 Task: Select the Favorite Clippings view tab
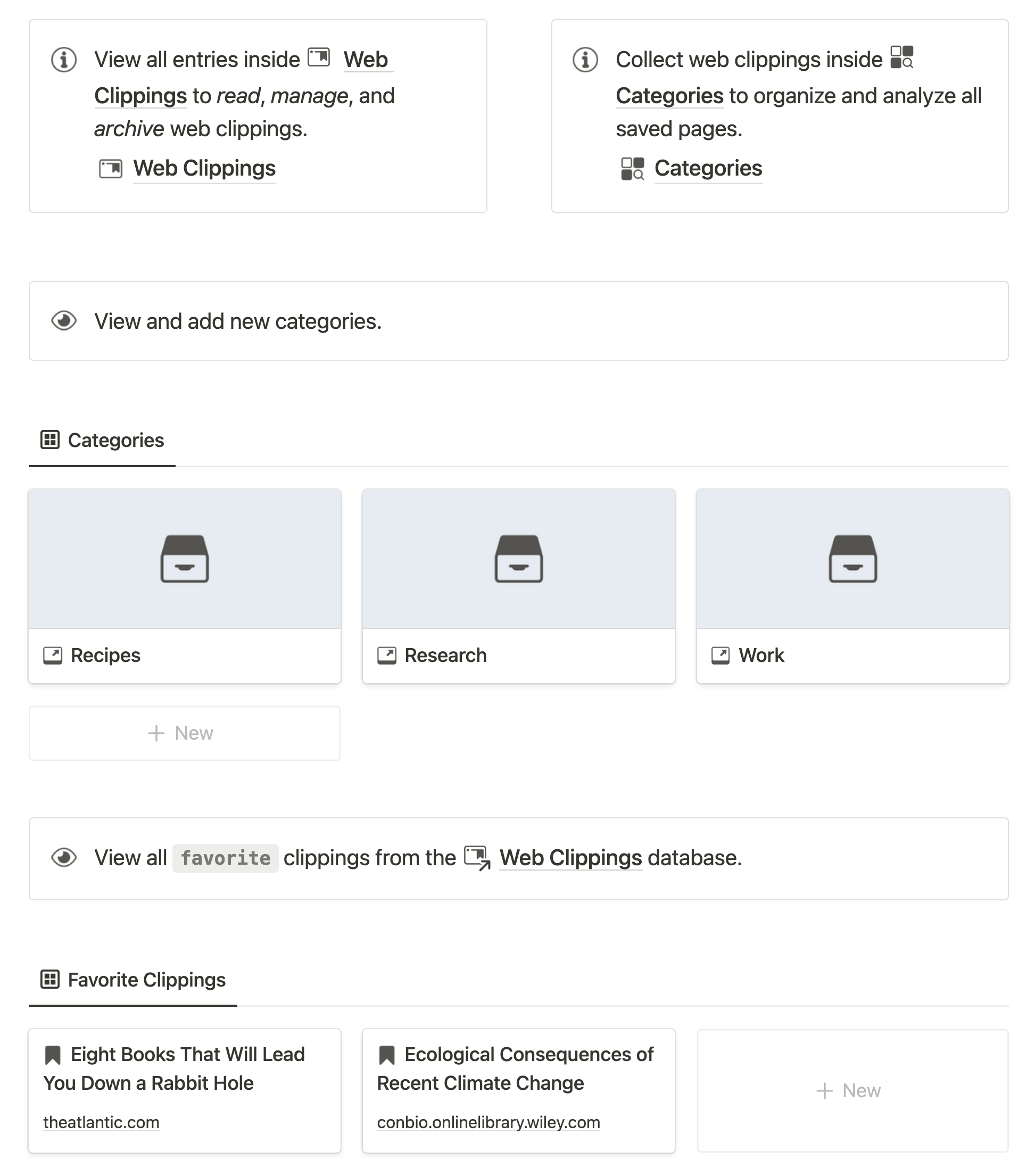tap(133, 980)
